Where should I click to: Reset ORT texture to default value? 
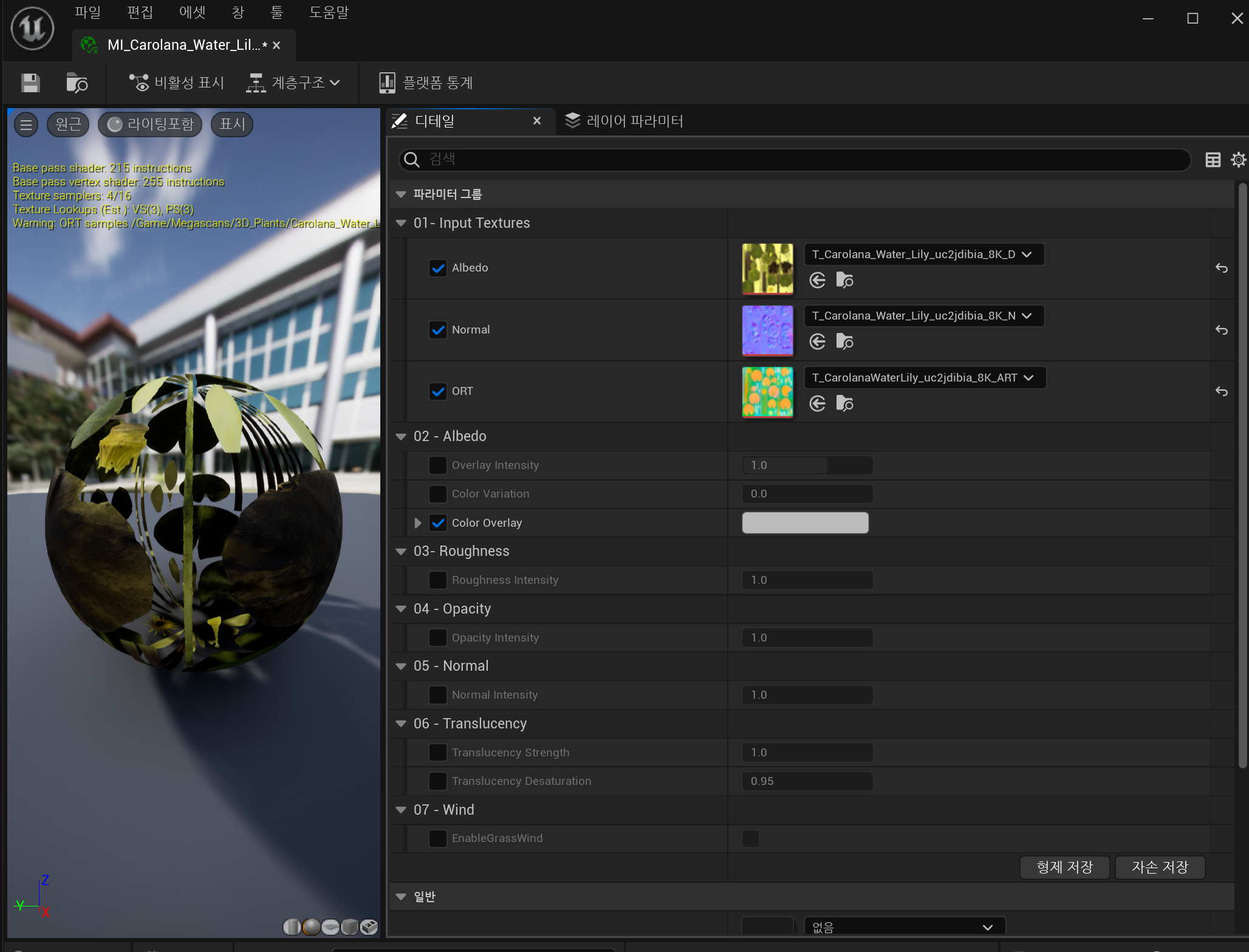pyautogui.click(x=1222, y=391)
